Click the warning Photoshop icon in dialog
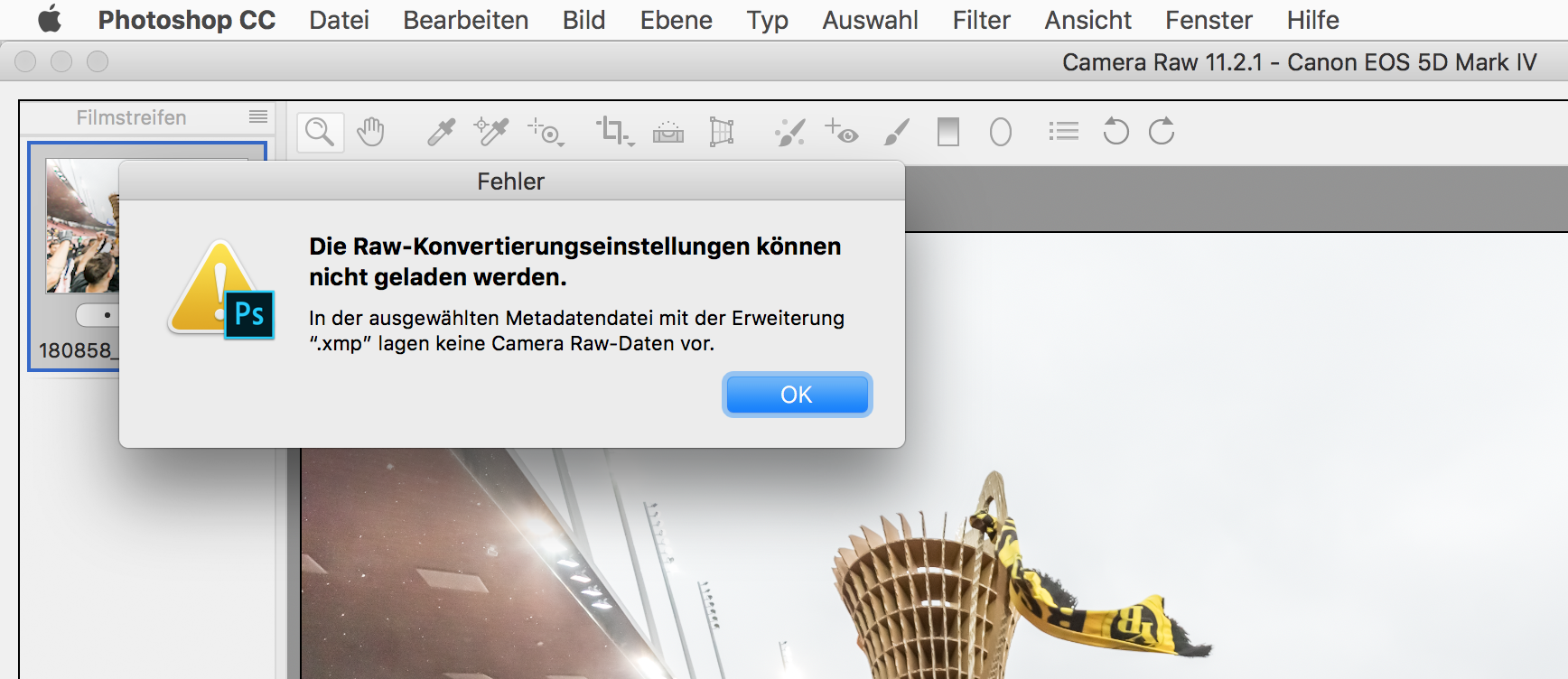1568x679 pixels. 221,291
